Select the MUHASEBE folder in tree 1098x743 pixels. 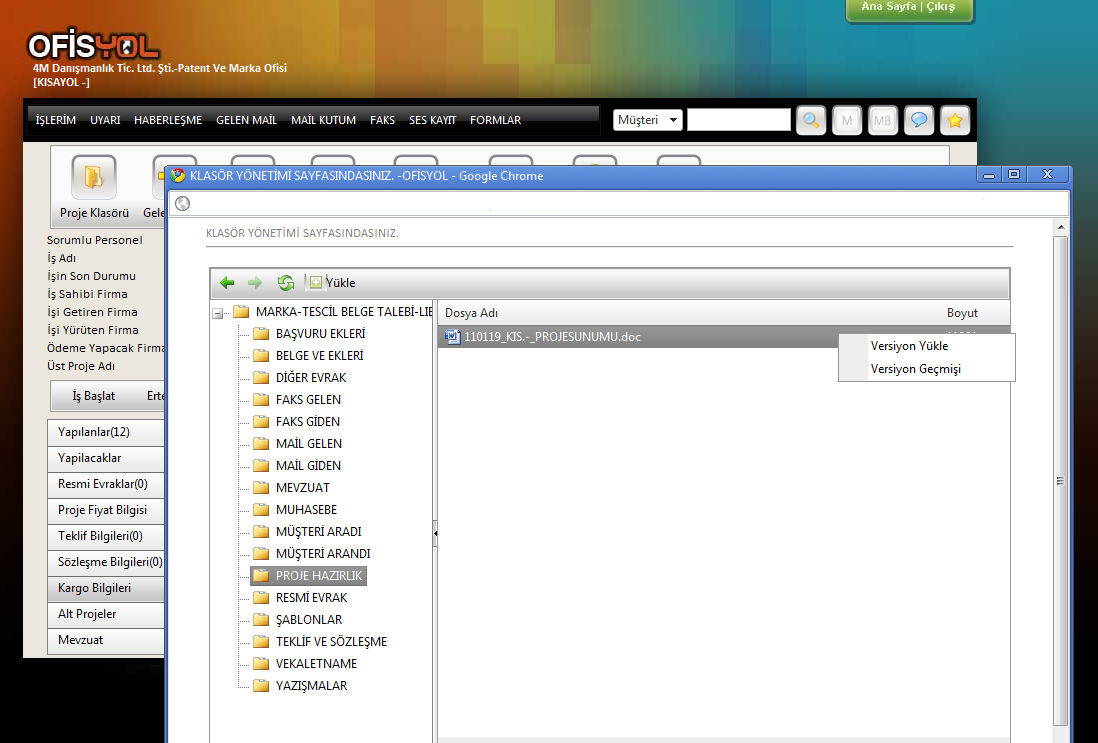click(306, 510)
